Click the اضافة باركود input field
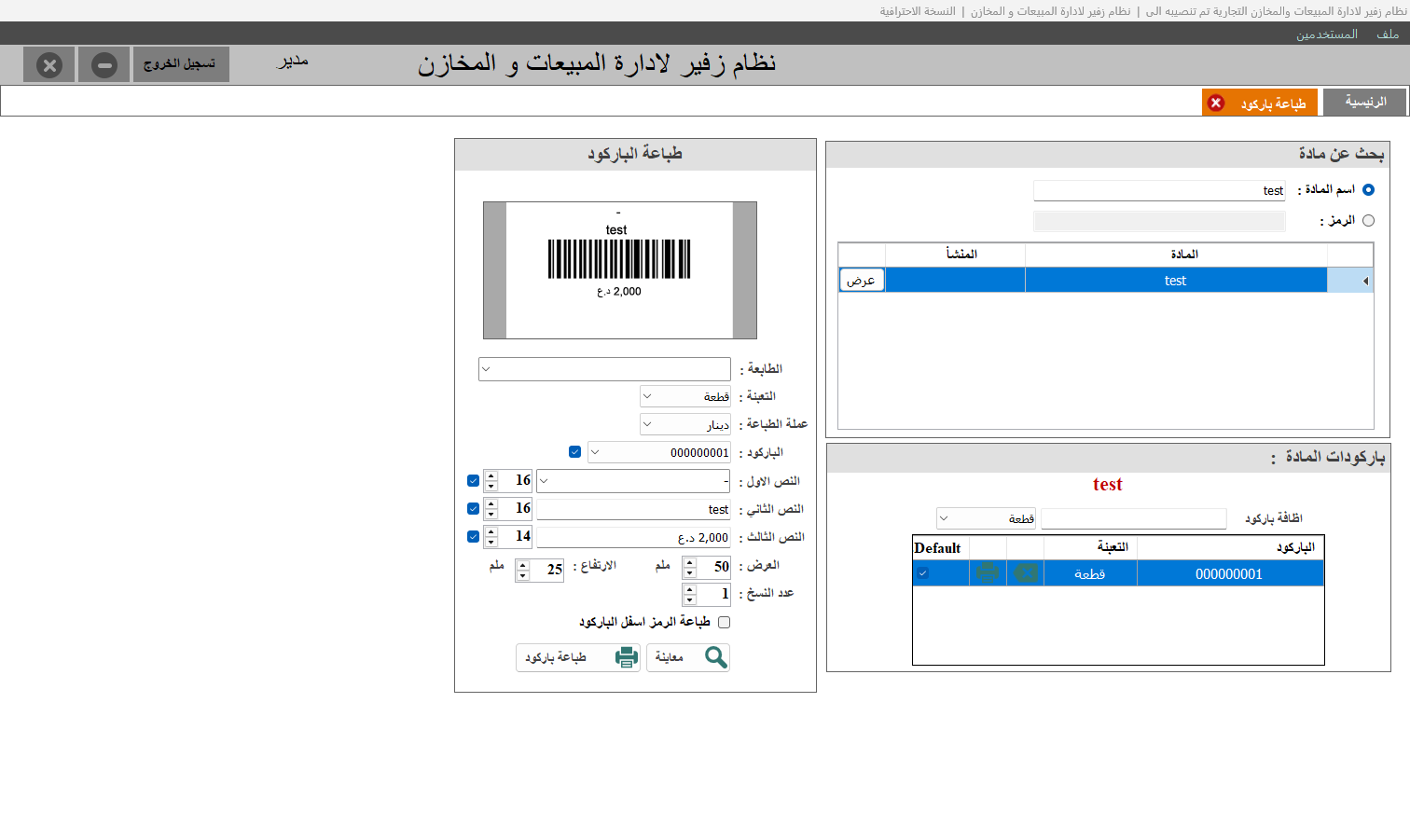The height and width of the screenshot is (840, 1410). tap(1134, 518)
